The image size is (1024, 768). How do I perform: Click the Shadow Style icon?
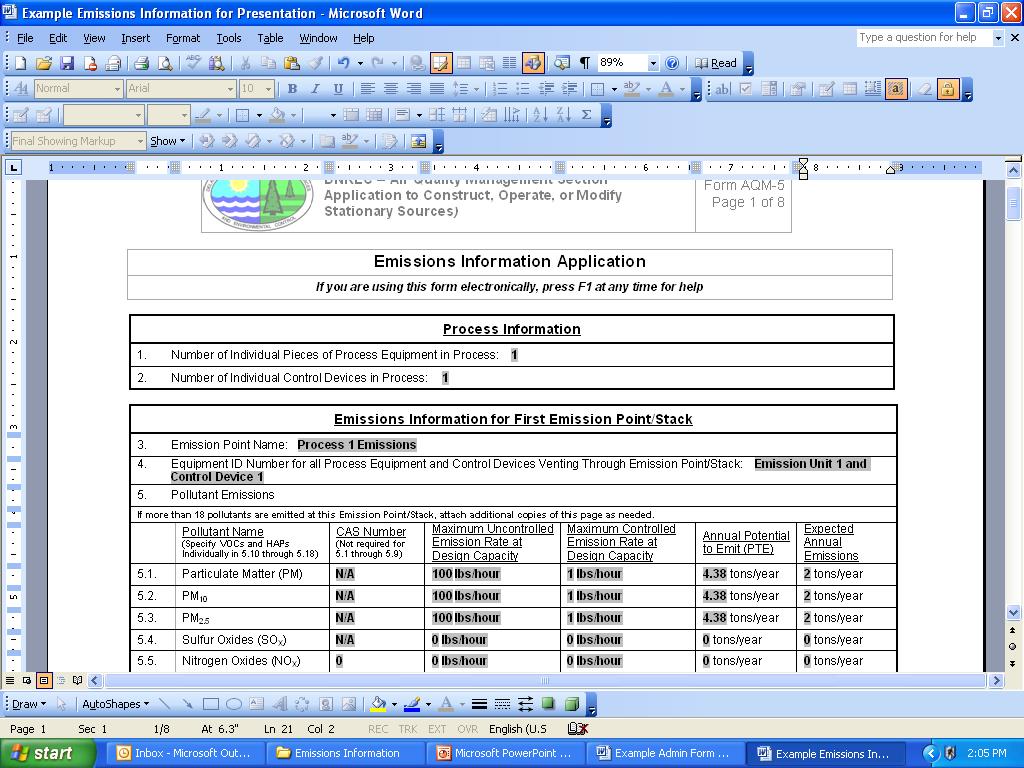coord(549,704)
